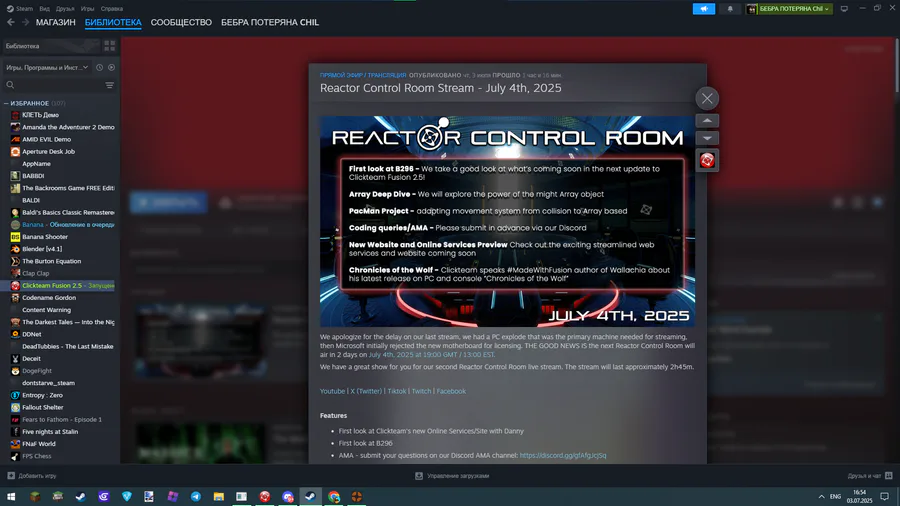This screenshot has height=506, width=900.
Task: Open the X (Twitter) link
Action: (x=366, y=391)
